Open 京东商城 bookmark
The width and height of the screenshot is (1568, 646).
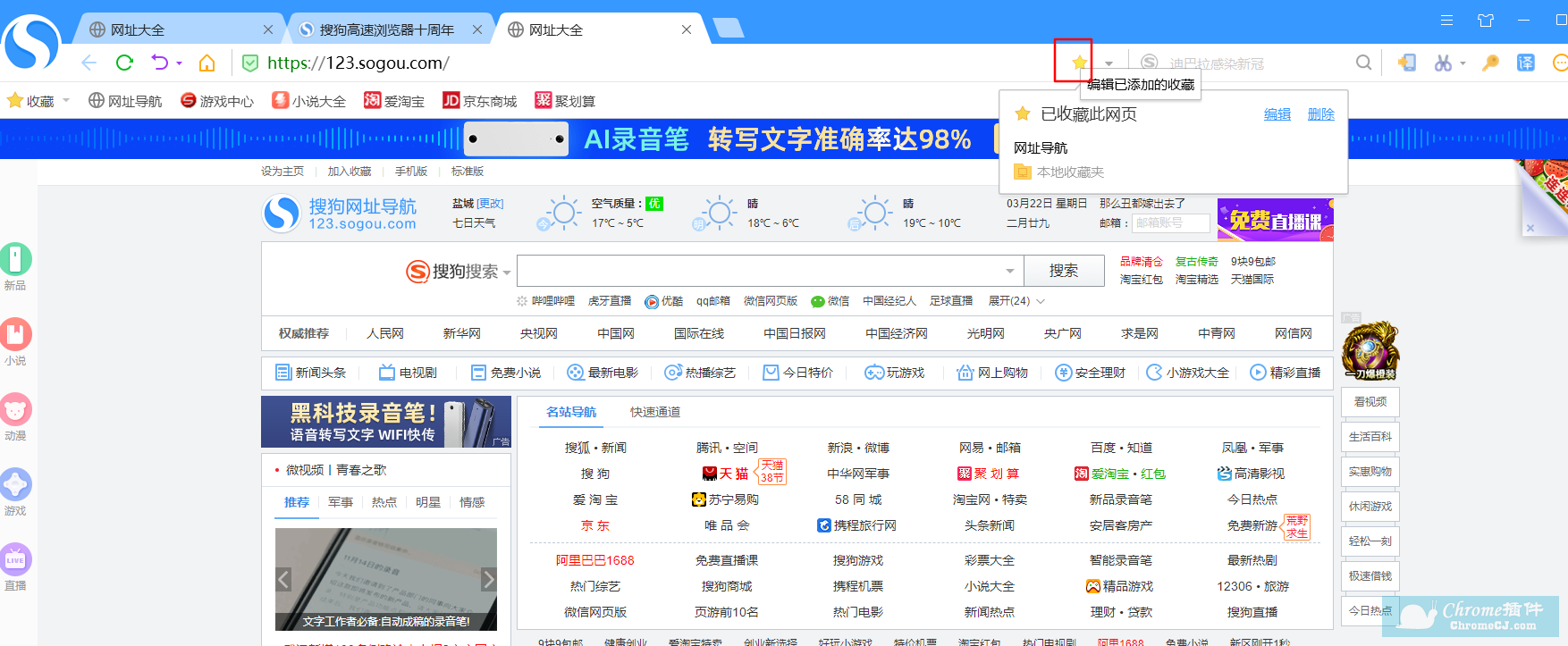[480, 101]
